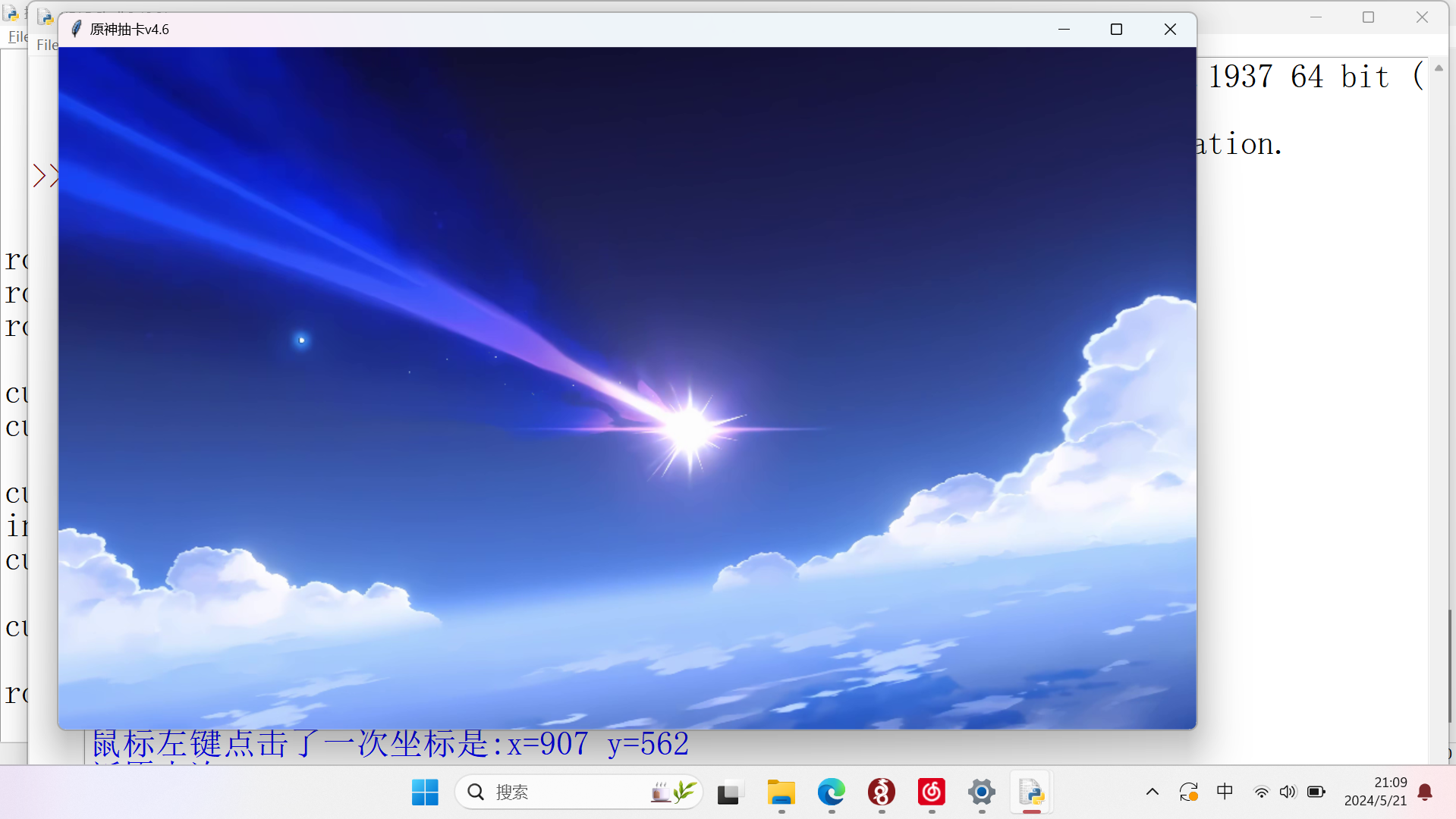Close the background IDLE shell window
The height and width of the screenshot is (819, 1456).
click(1422, 17)
